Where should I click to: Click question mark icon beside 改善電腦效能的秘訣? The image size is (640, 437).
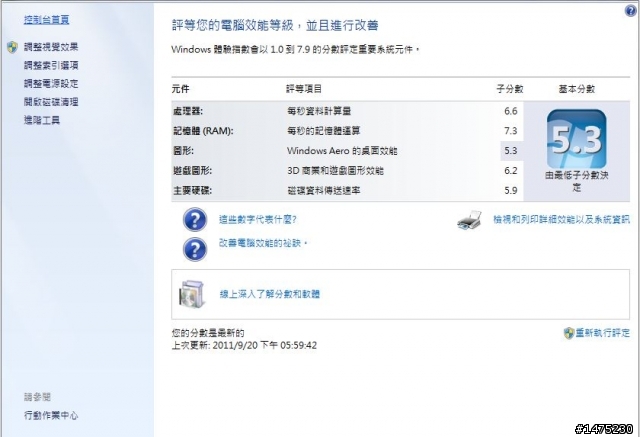(x=195, y=249)
